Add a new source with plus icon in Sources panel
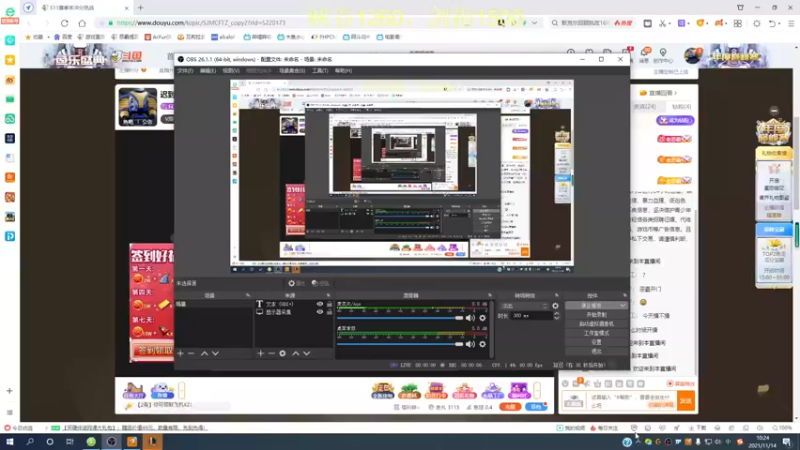 coord(260,353)
